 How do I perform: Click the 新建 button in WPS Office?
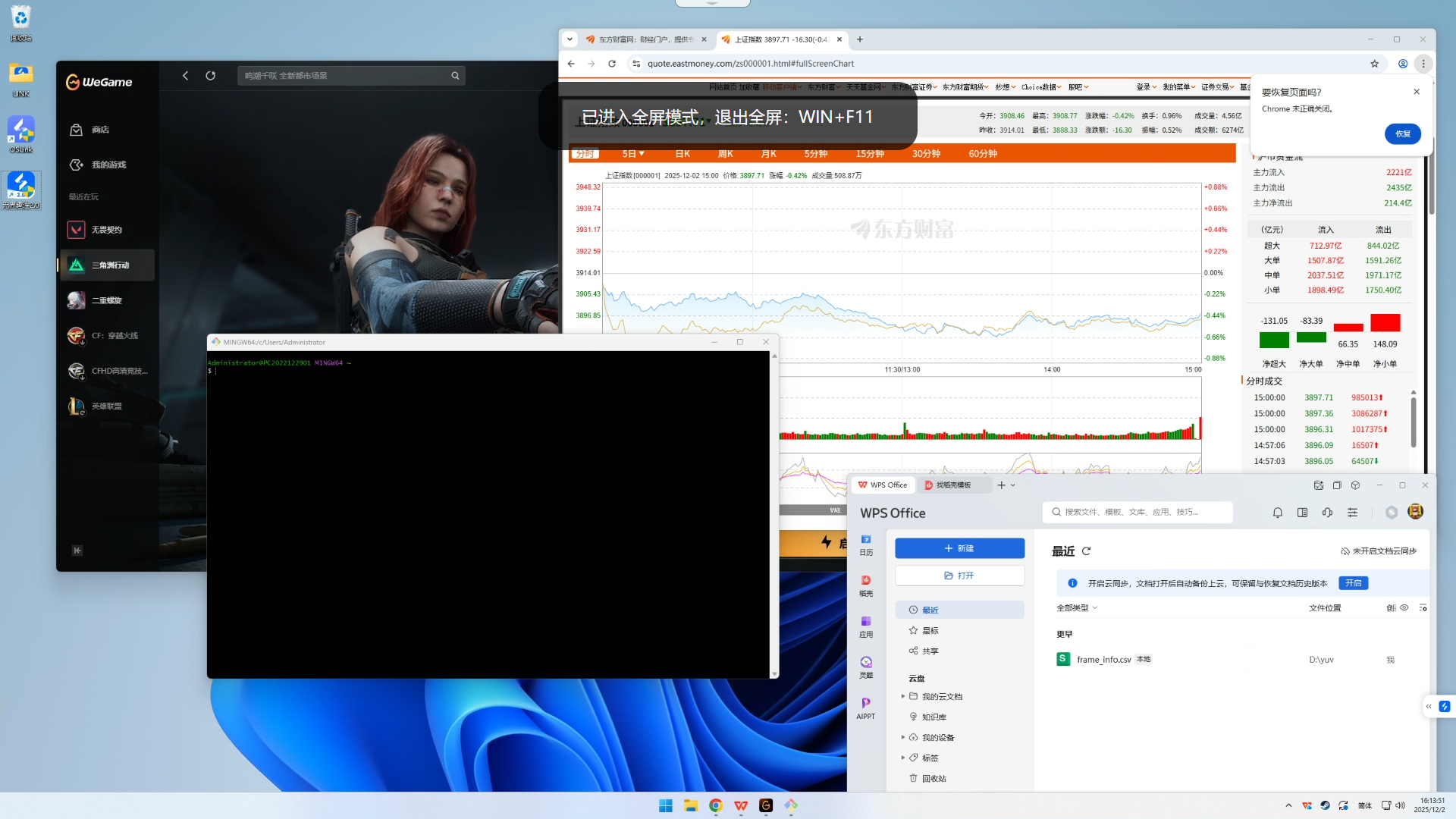click(x=959, y=548)
